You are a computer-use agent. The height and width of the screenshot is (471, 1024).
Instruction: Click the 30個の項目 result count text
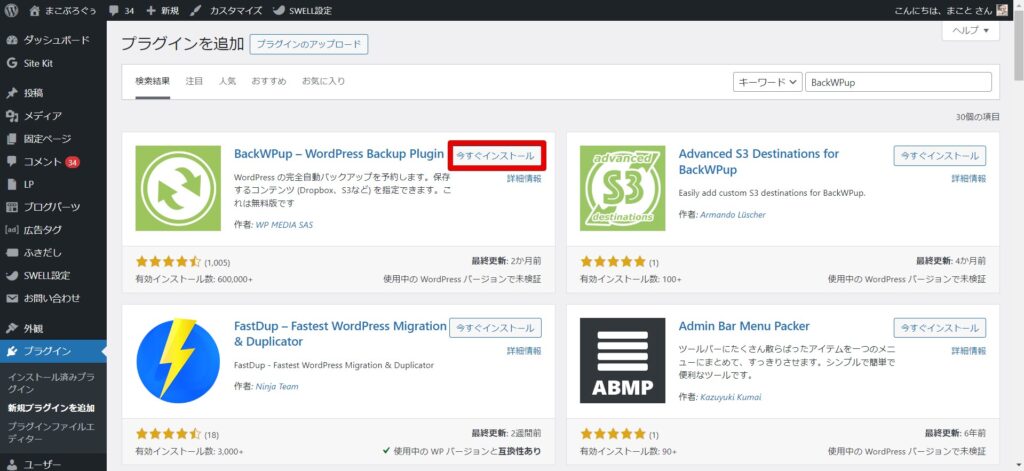click(x=978, y=117)
